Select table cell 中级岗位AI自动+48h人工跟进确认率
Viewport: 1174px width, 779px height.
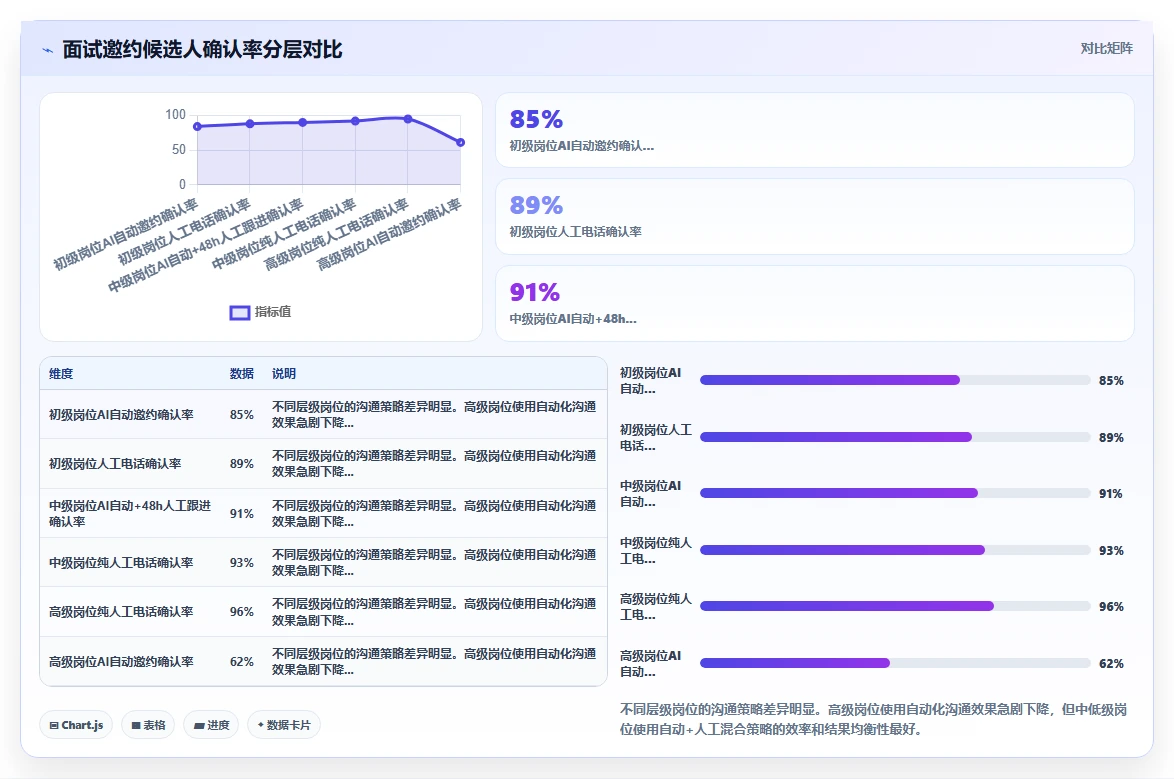click(130, 514)
